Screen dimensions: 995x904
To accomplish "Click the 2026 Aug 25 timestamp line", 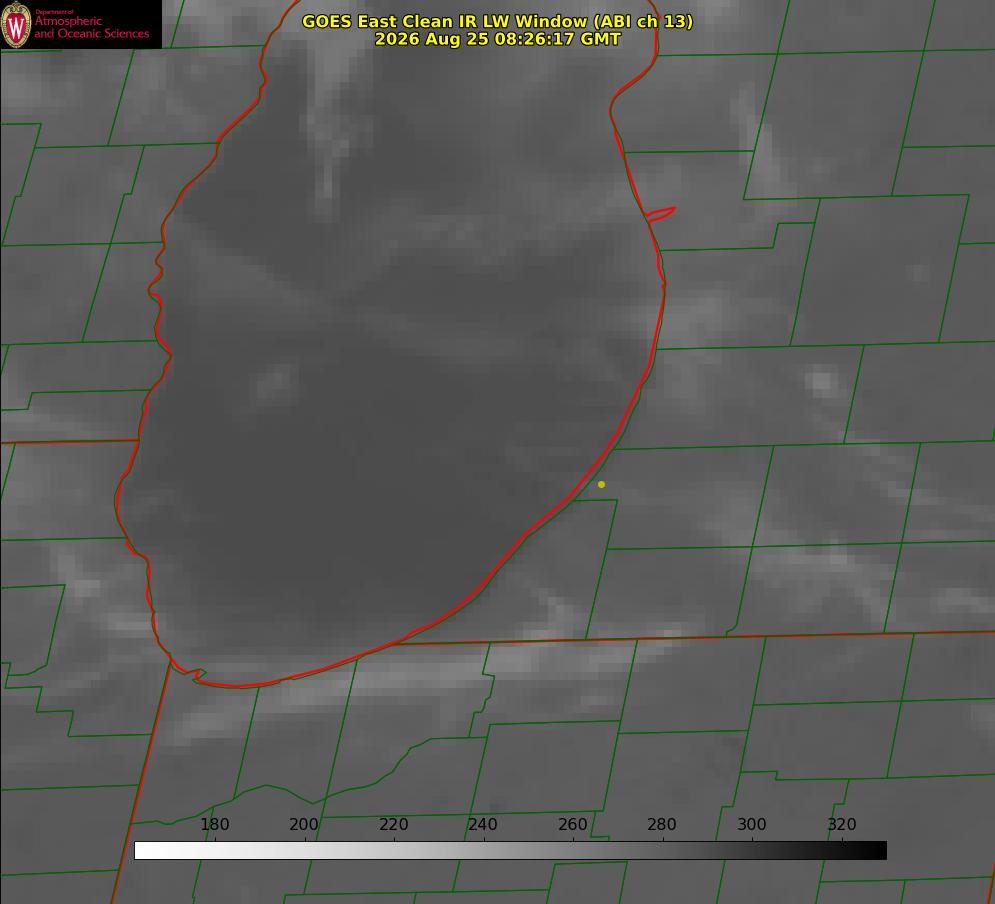I will pyautogui.click(x=498, y=39).
